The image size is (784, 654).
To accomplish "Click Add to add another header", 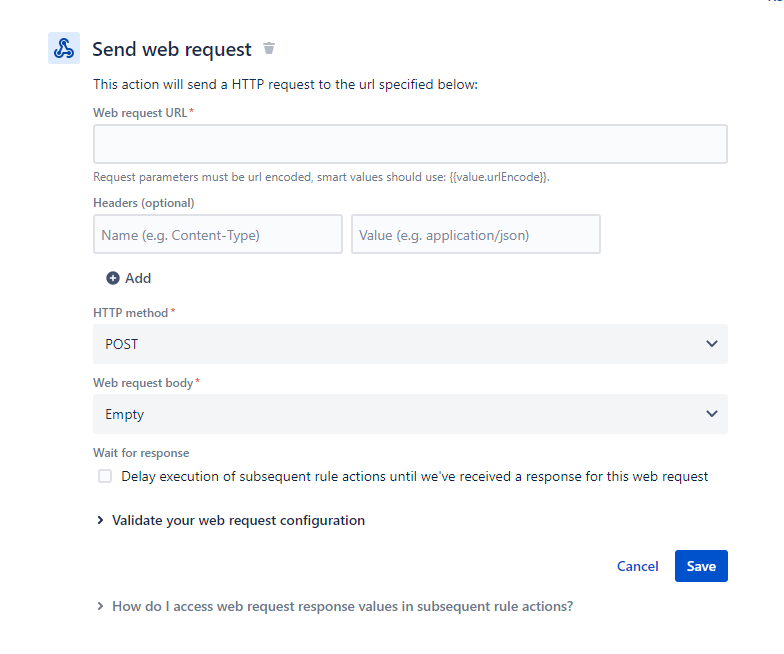I will 138,278.
